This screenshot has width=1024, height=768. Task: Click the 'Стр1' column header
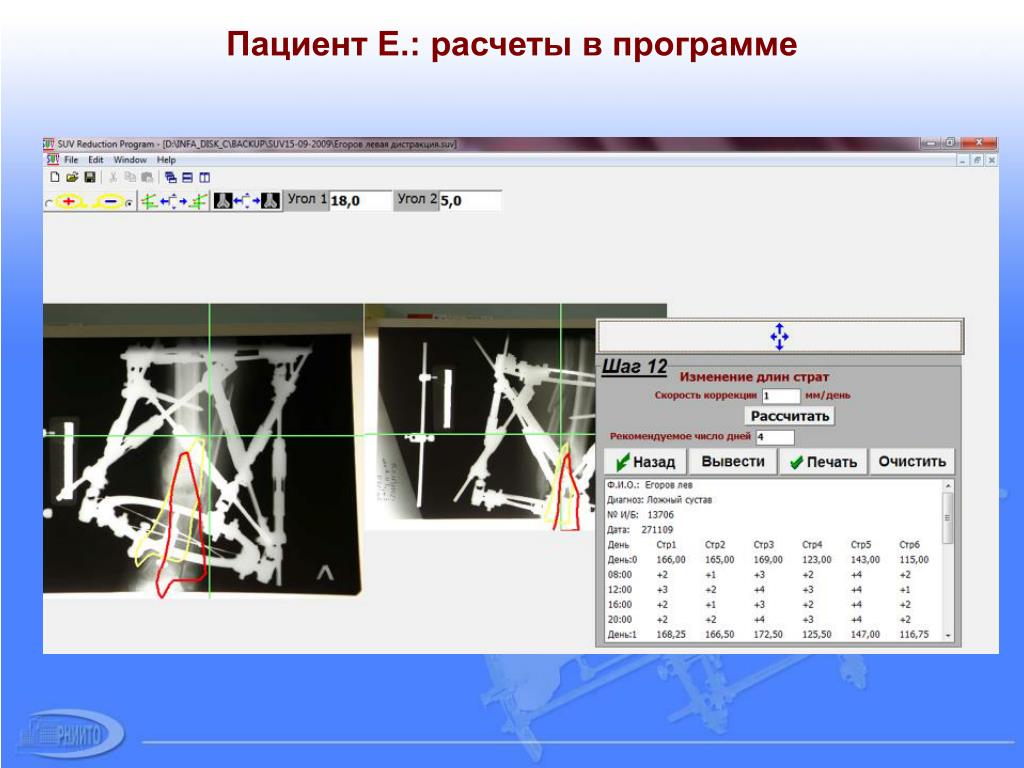(666, 545)
